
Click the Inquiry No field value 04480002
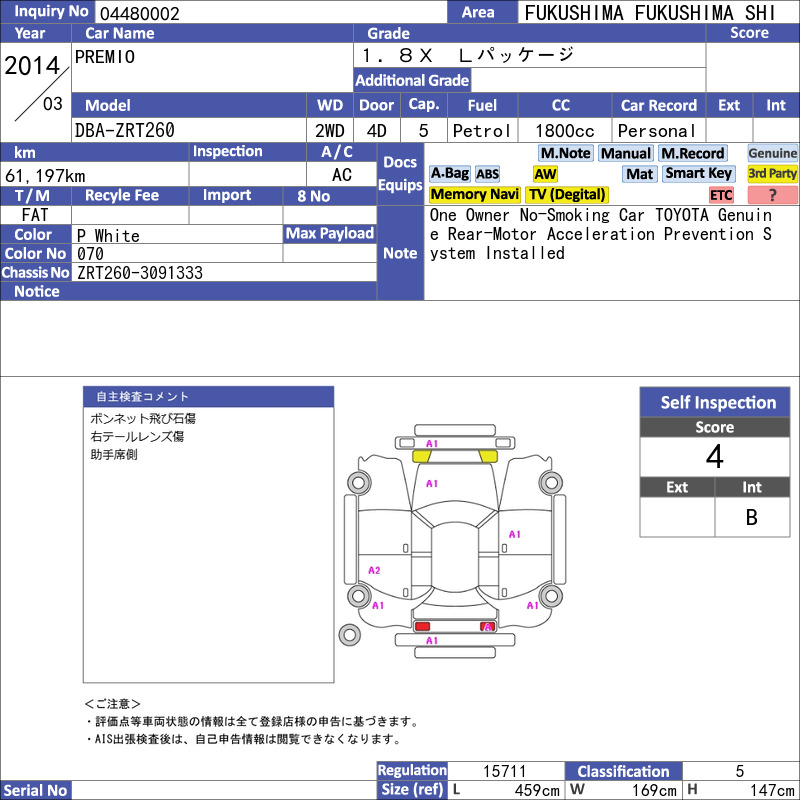(139, 13)
